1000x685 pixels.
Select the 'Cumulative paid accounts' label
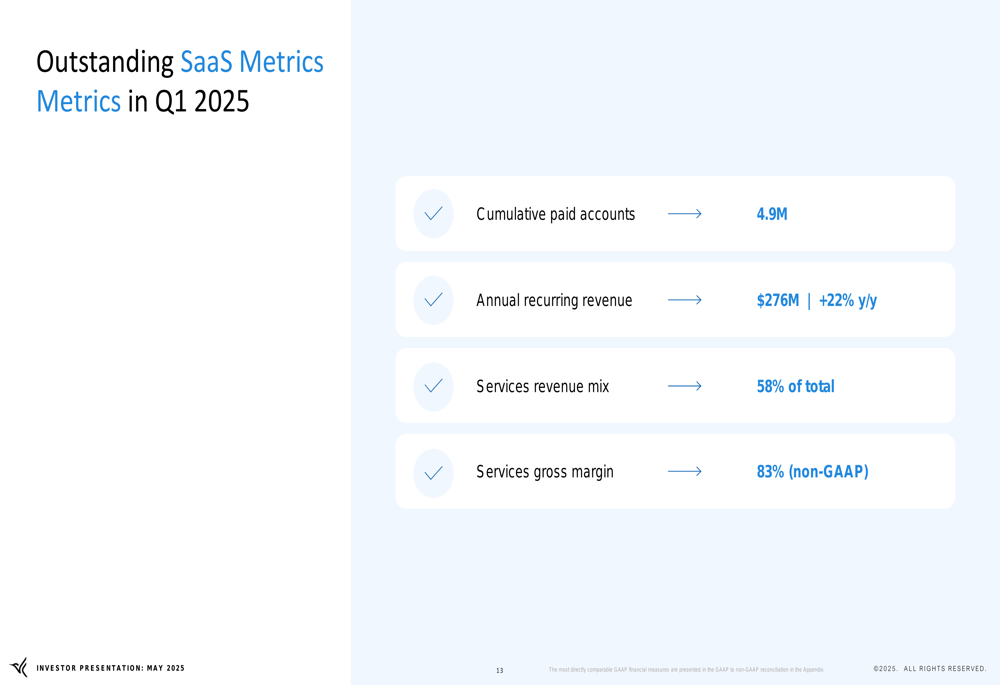tap(555, 214)
